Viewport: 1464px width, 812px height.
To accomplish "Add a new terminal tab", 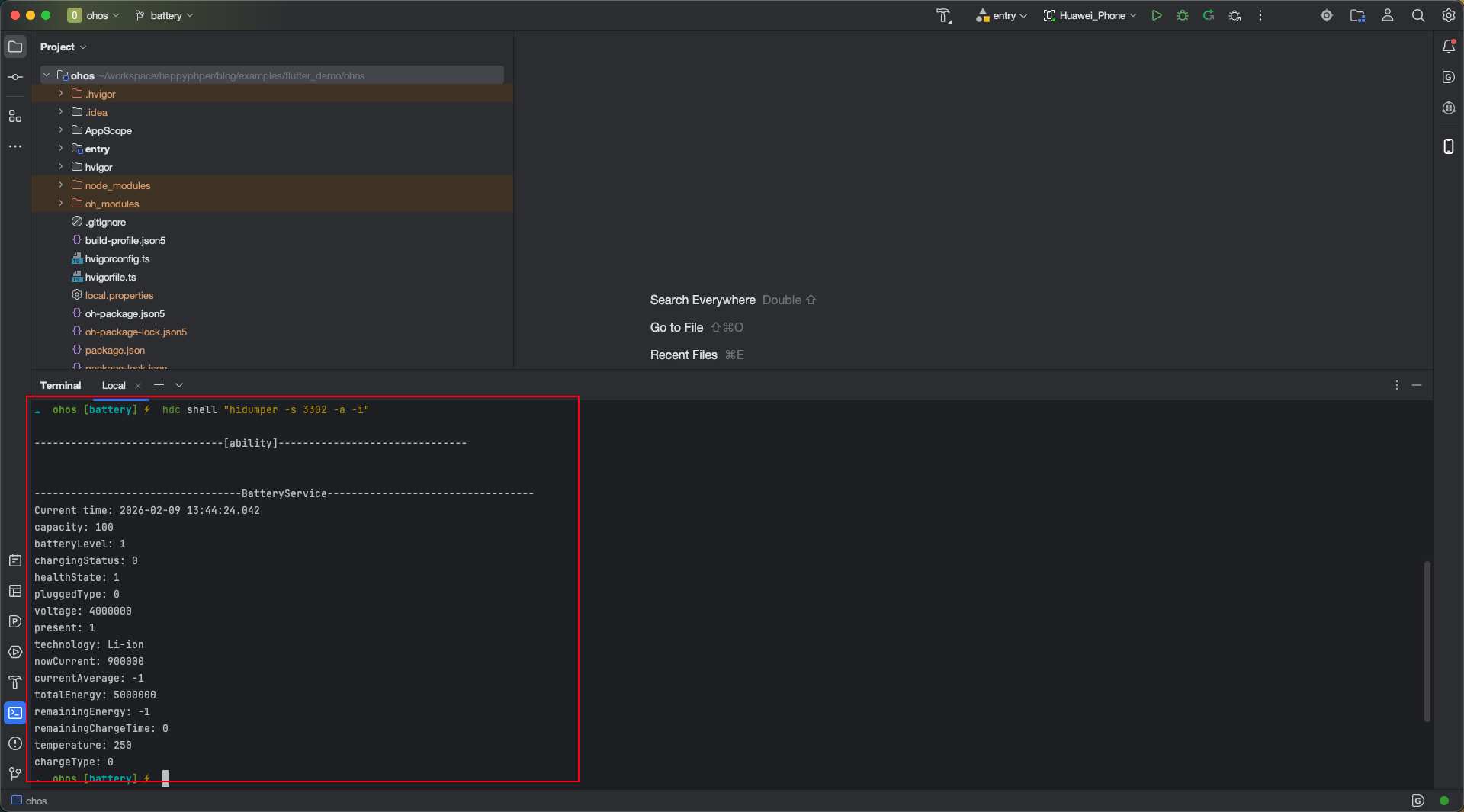I will [x=159, y=385].
